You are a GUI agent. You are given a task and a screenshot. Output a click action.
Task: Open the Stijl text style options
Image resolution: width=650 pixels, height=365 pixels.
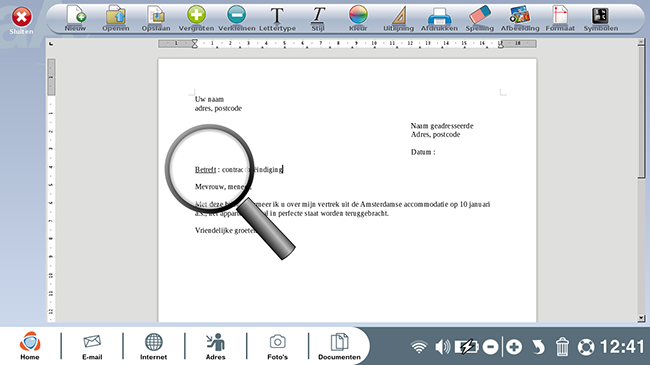coord(318,19)
